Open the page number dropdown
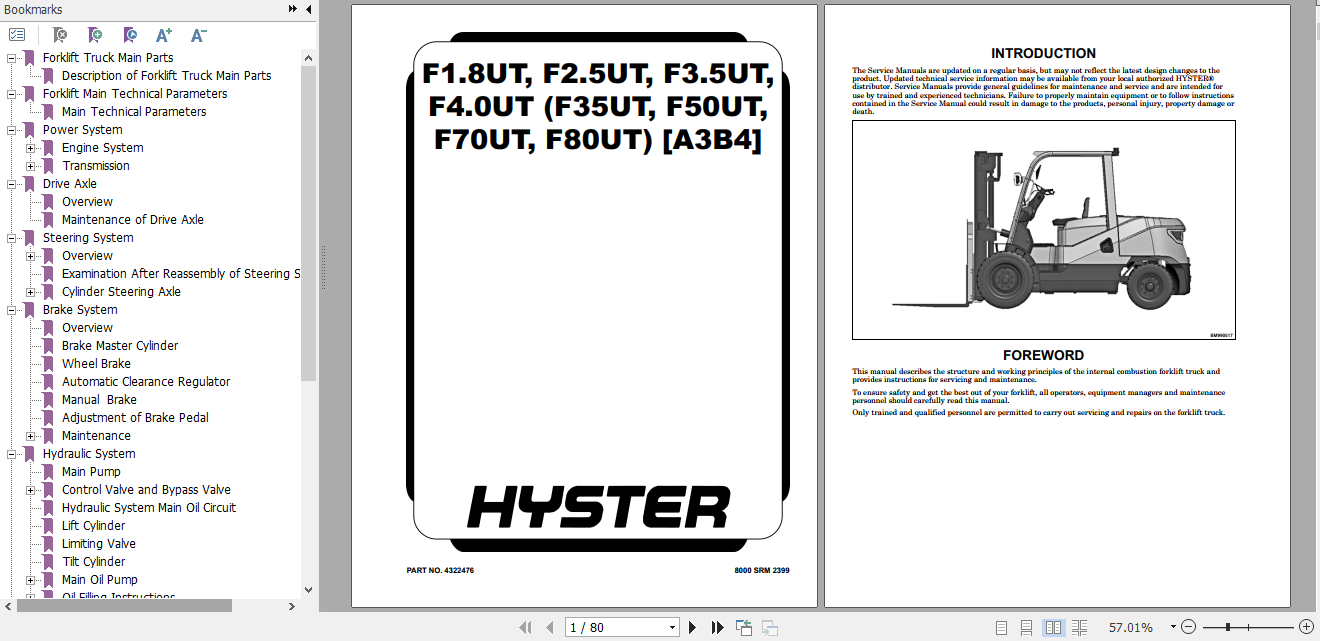Image resolution: width=1320 pixels, height=641 pixels. pos(671,627)
